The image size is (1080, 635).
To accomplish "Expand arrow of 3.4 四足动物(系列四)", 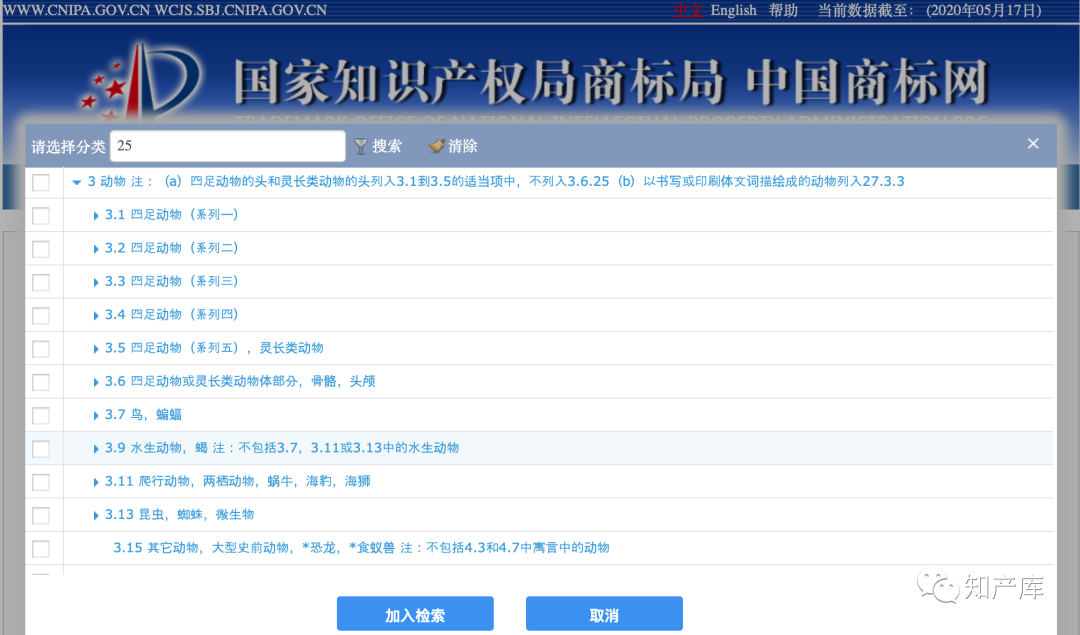I will point(96,315).
